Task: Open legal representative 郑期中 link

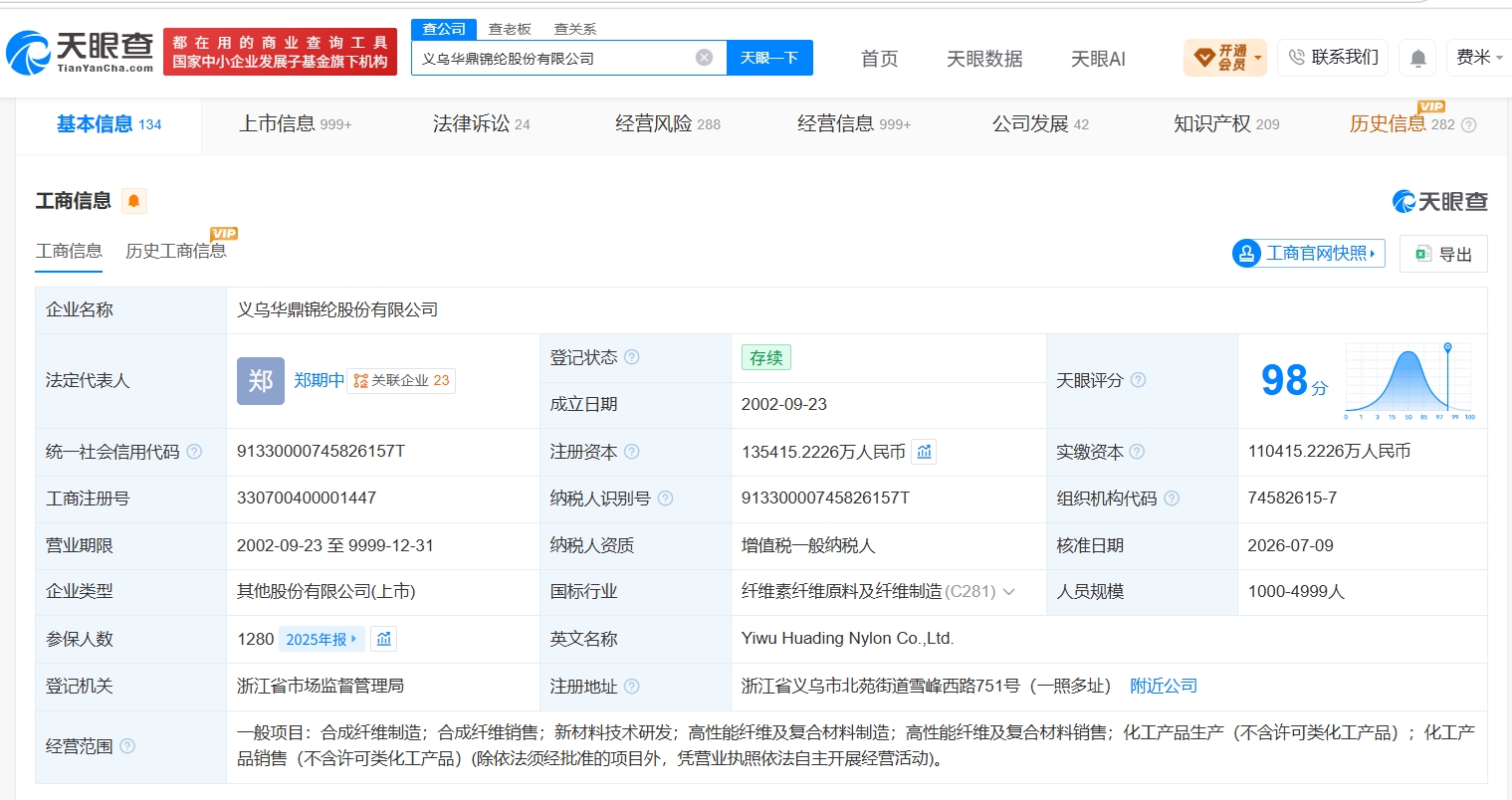Action: pyautogui.click(x=319, y=380)
